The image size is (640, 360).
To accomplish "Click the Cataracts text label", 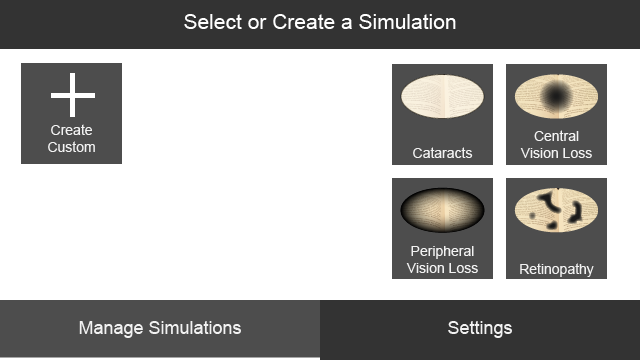I will pos(442,153).
